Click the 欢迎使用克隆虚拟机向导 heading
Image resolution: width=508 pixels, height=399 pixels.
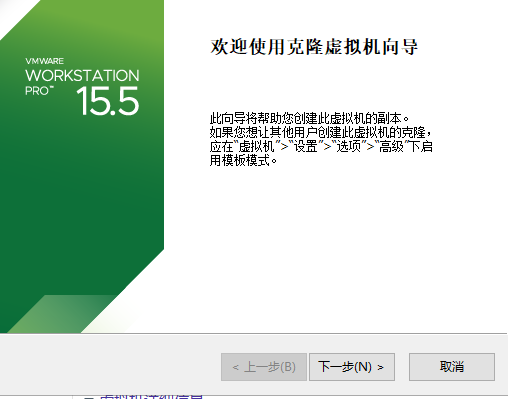[x=314, y=47]
